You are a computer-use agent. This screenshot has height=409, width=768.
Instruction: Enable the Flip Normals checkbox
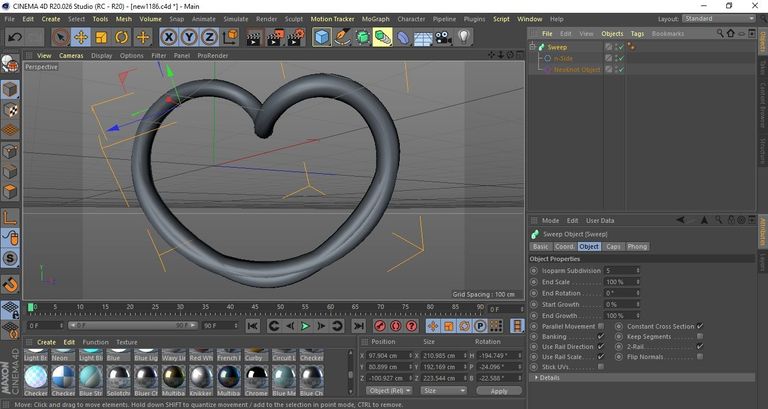click(x=700, y=357)
